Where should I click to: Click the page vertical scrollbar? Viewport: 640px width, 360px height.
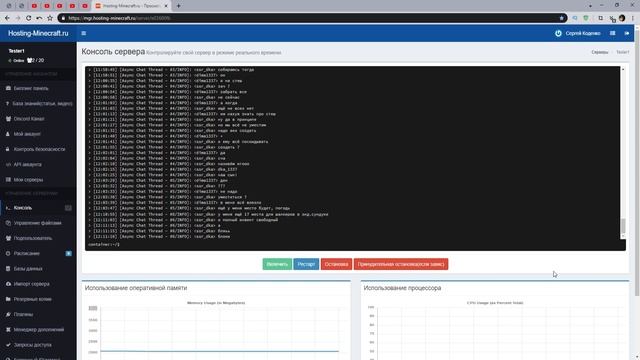coord(637,163)
